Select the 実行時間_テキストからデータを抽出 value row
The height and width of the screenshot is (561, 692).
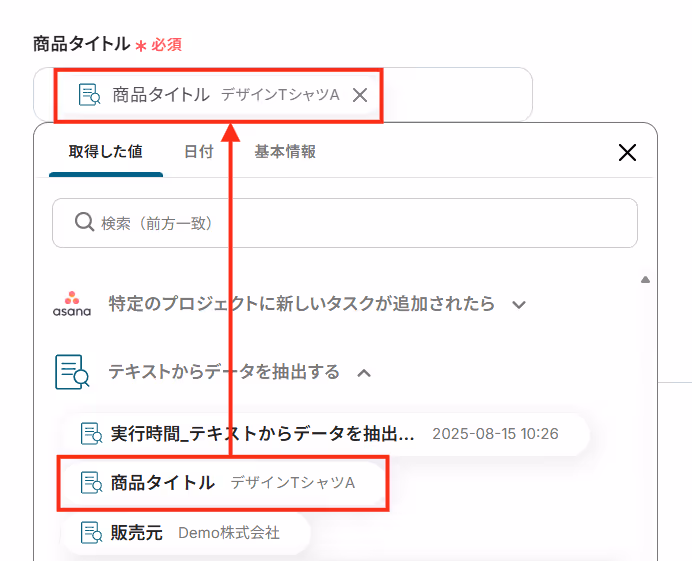[325, 434]
